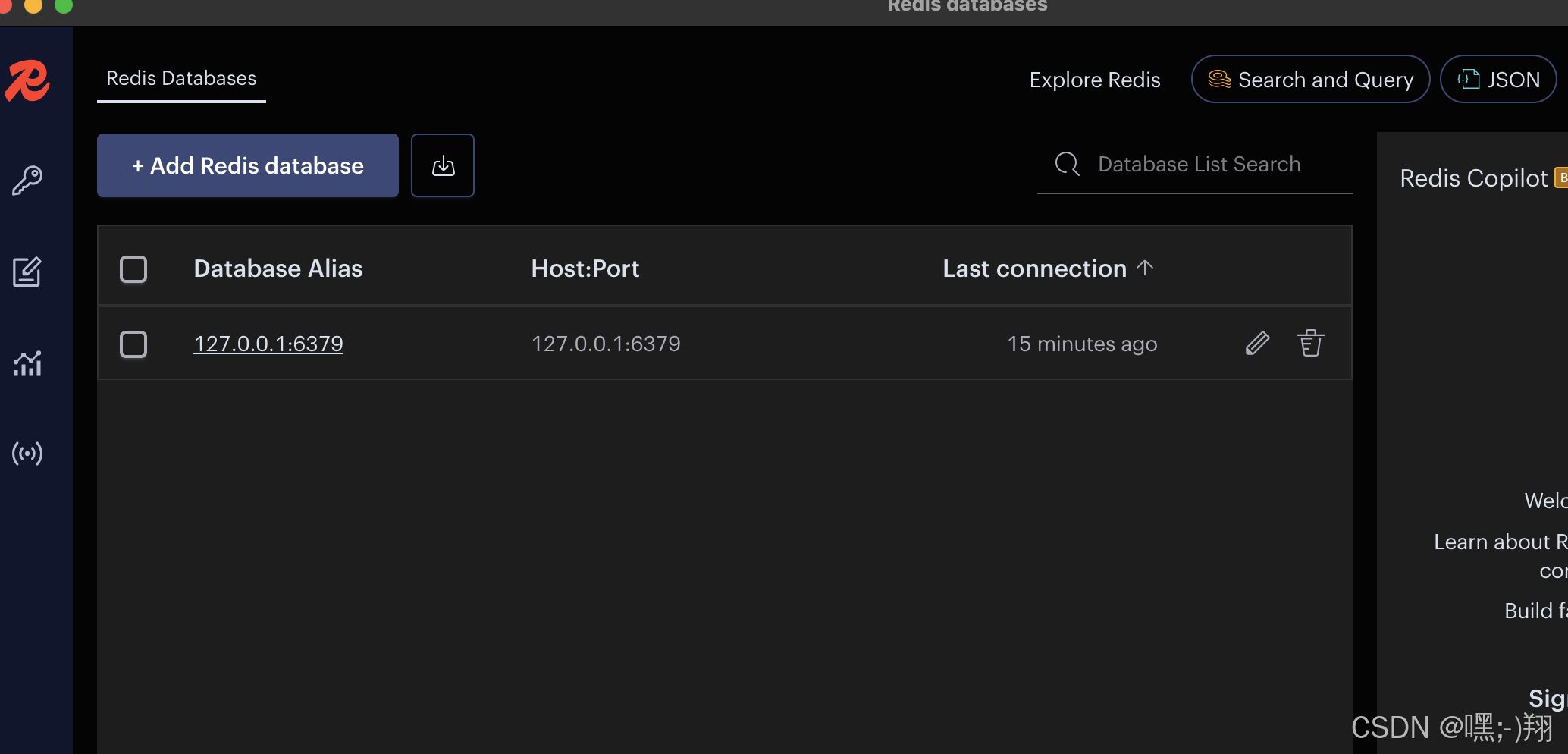Open the JSON guide button
The height and width of the screenshot is (754, 1568).
(x=1498, y=79)
